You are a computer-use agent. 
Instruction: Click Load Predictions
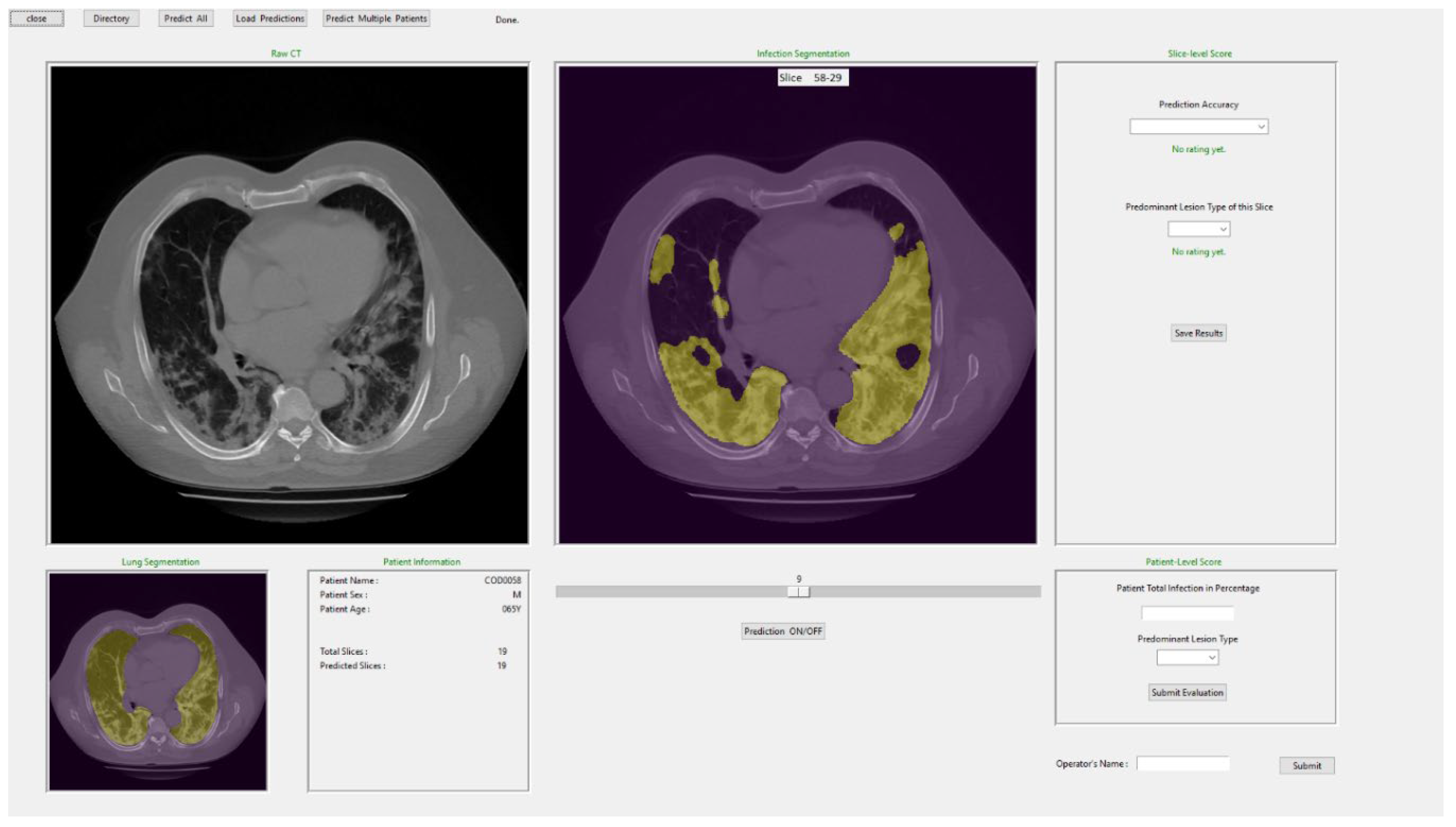pos(270,19)
